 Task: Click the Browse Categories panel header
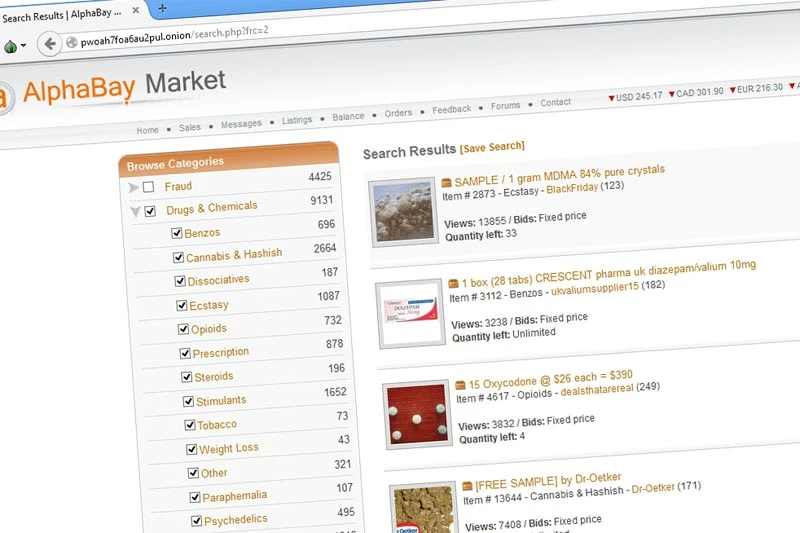pyautogui.click(x=229, y=160)
